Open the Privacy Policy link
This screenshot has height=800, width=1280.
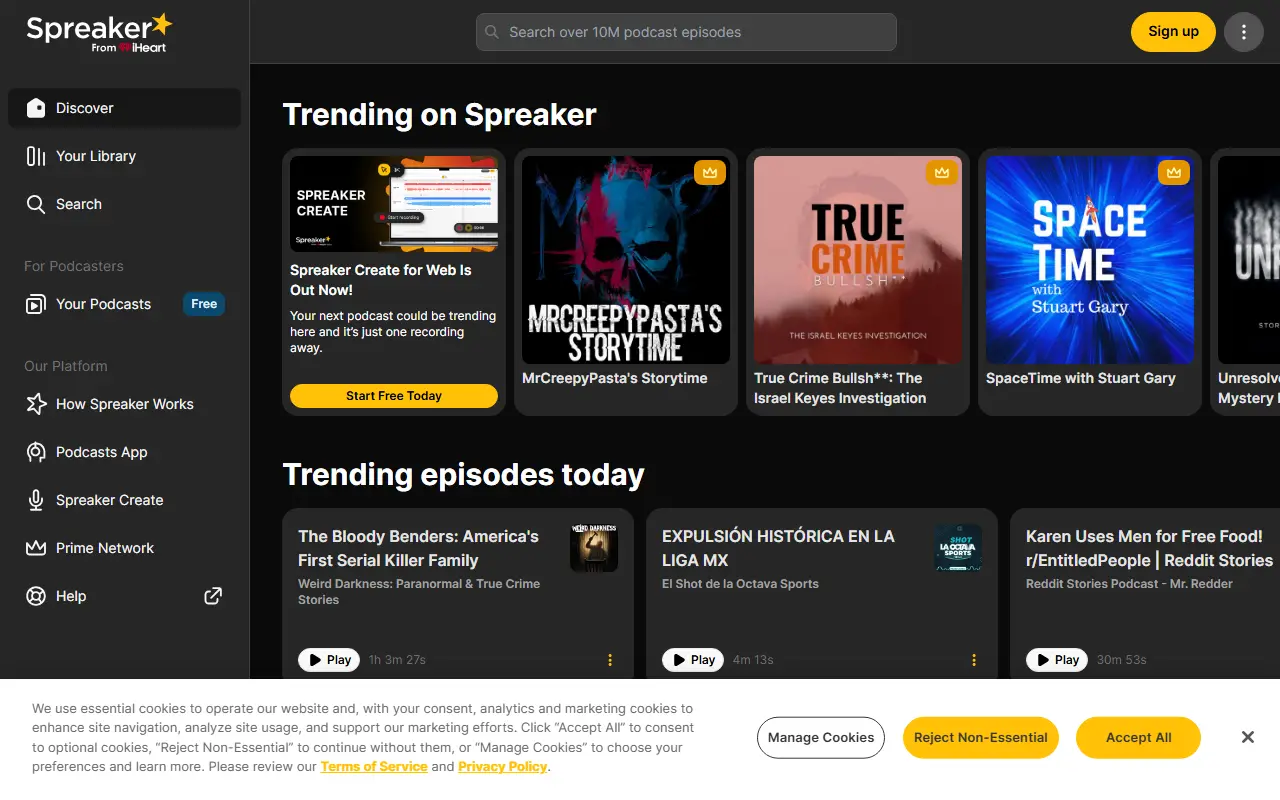point(503,766)
